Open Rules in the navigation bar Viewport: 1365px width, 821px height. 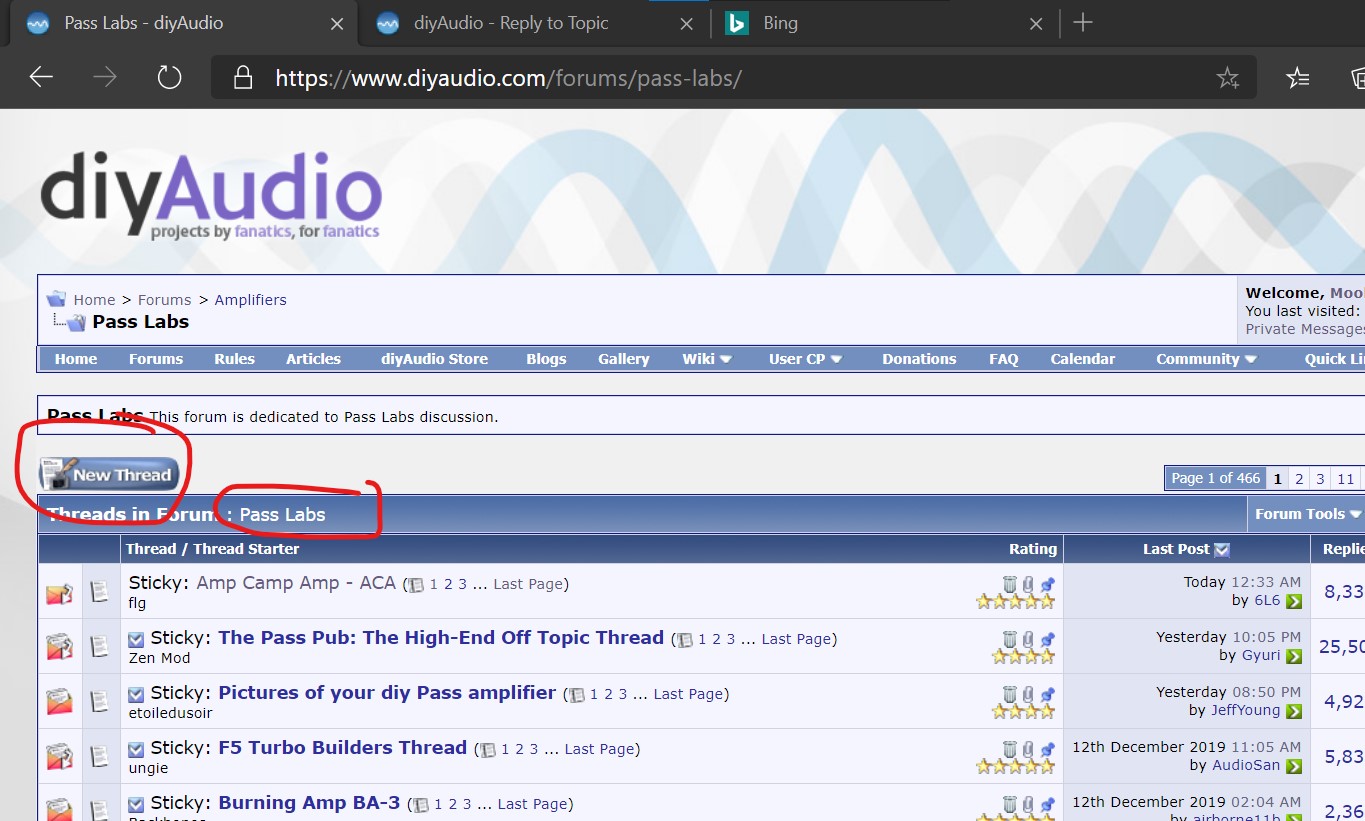pos(234,359)
